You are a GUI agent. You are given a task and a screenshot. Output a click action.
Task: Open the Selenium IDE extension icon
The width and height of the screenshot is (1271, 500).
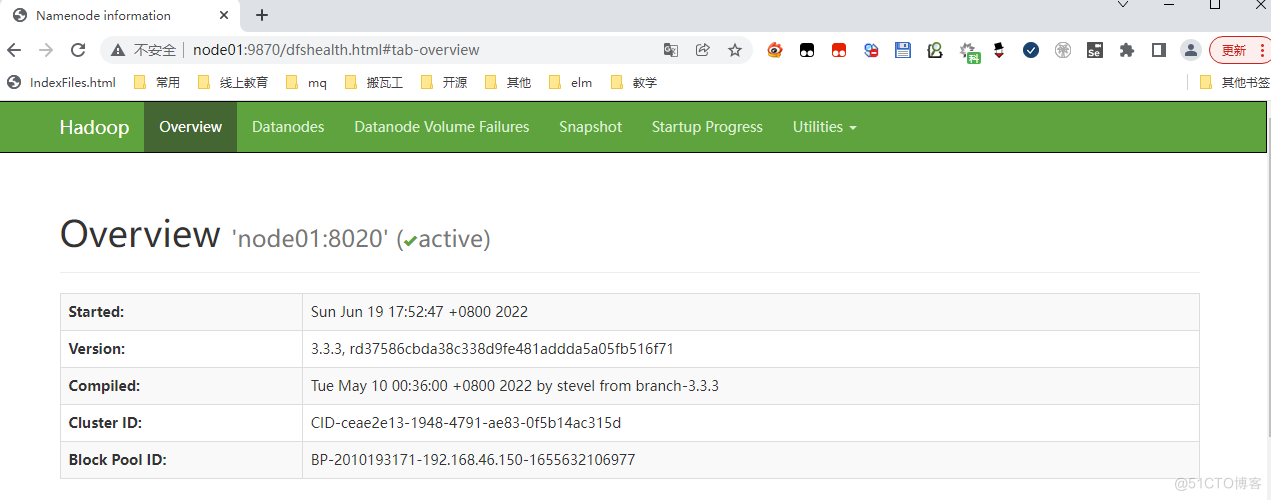1095,50
